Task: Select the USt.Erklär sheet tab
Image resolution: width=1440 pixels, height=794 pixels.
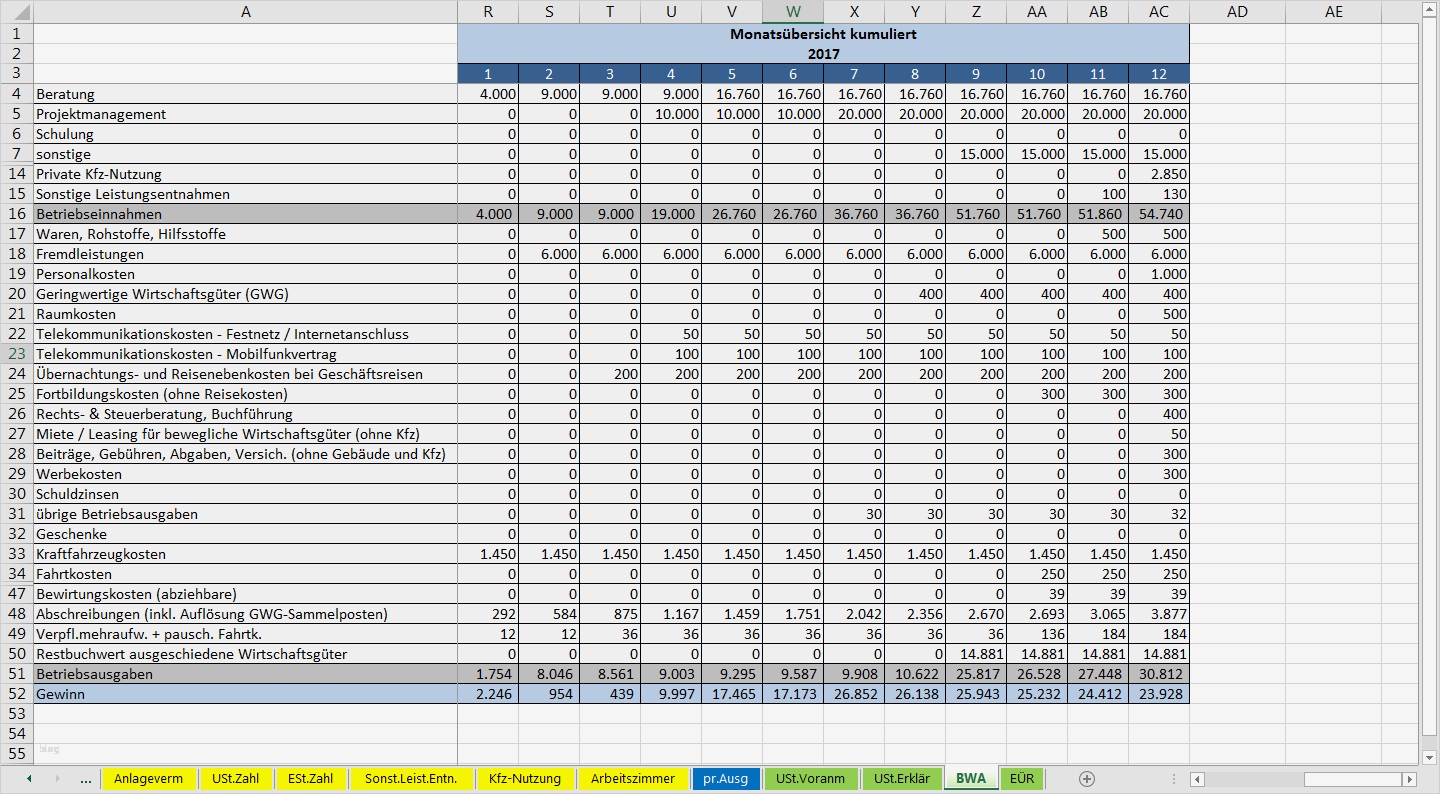Action: [903, 778]
